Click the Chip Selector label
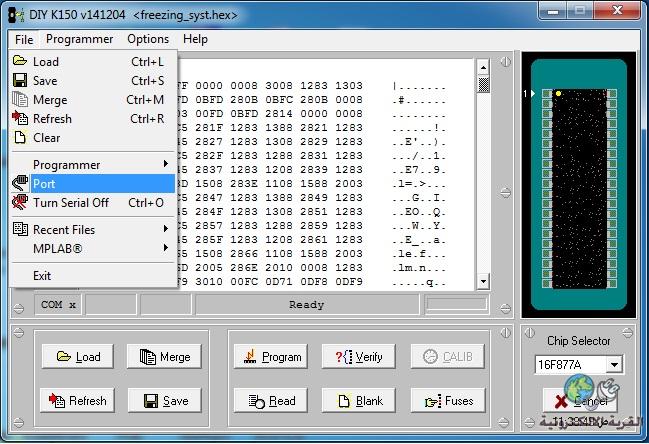The height and width of the screenshot is (444, 649). (x=578, y=341)
